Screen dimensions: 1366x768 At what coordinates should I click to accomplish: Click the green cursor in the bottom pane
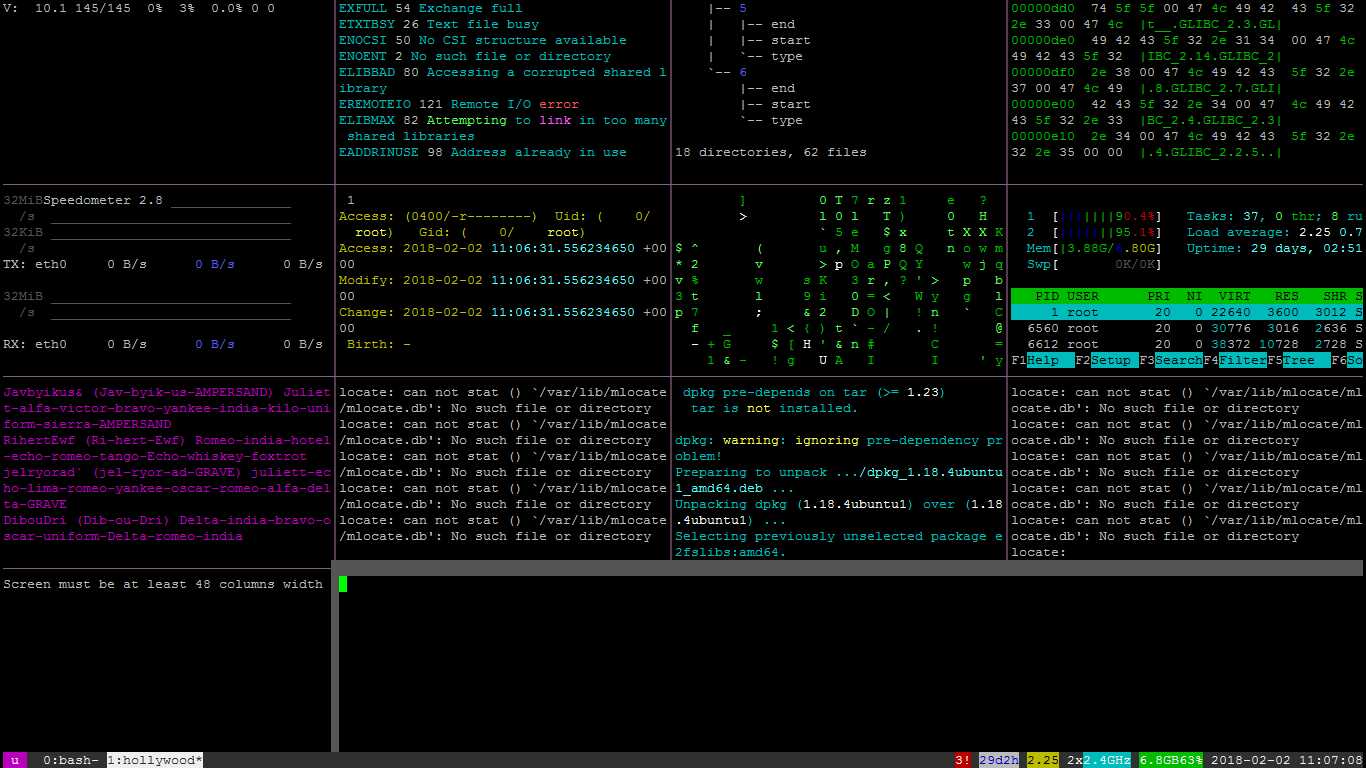coord(343,584)
